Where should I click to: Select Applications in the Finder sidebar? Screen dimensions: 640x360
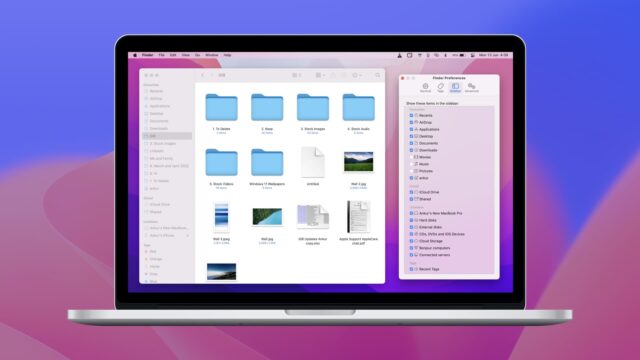(x=160, y=106)
